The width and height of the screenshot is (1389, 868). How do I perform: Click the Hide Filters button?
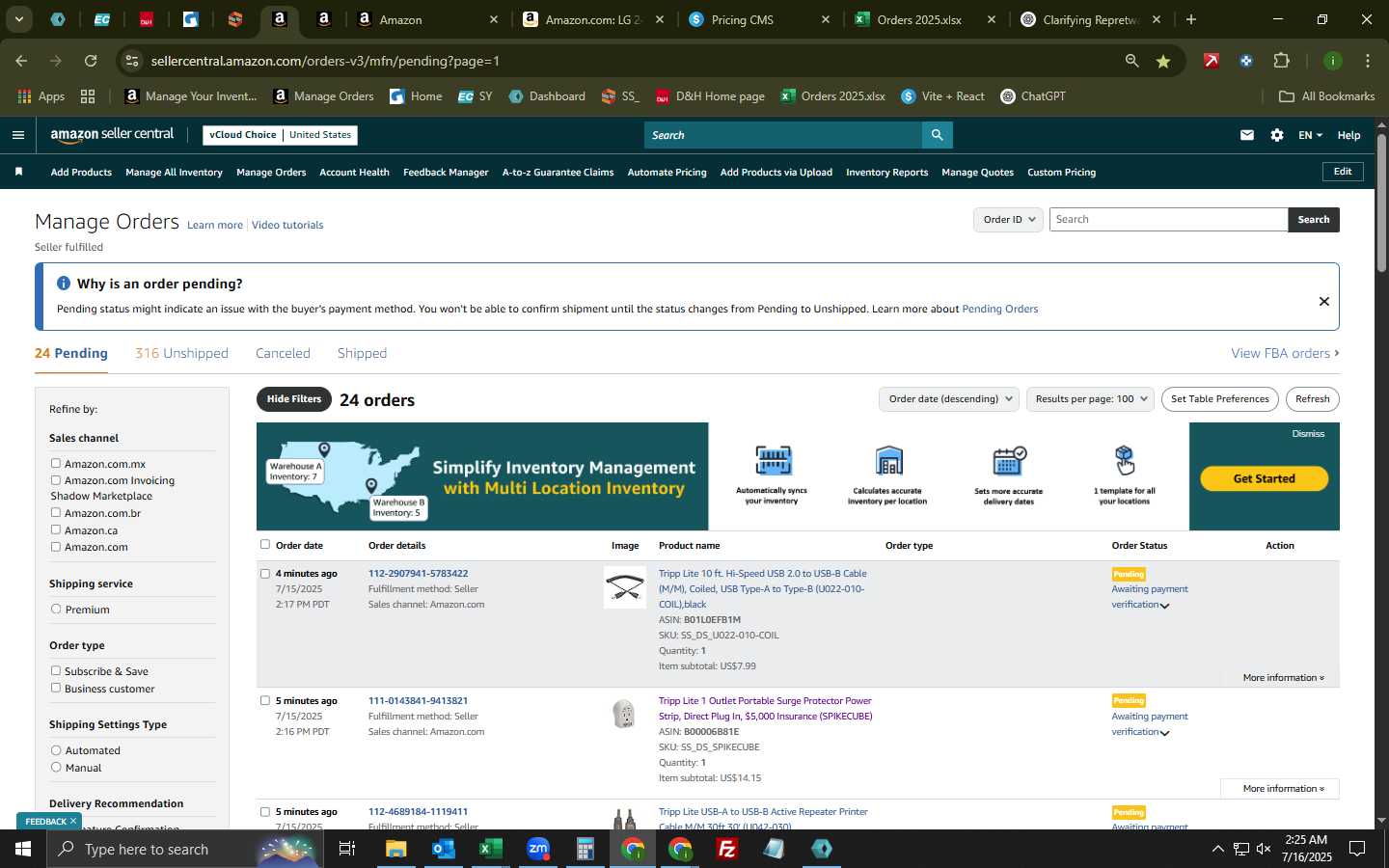click(x=294, y=399)
